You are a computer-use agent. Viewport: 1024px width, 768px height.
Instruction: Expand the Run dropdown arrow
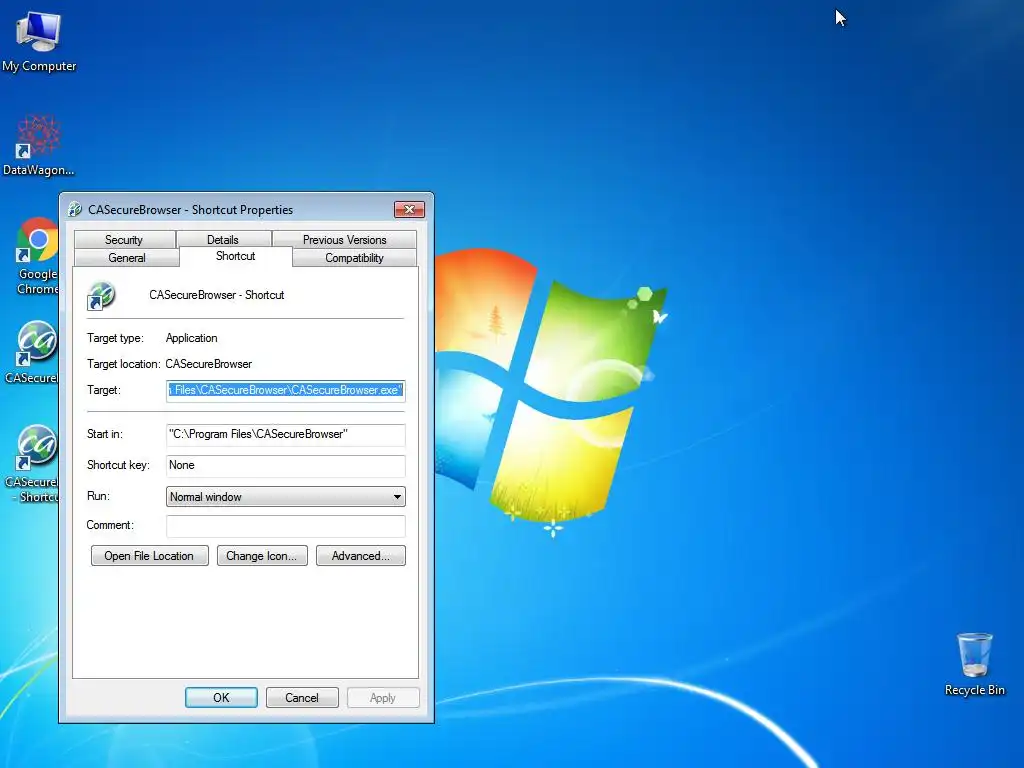[x=397, y=497]
